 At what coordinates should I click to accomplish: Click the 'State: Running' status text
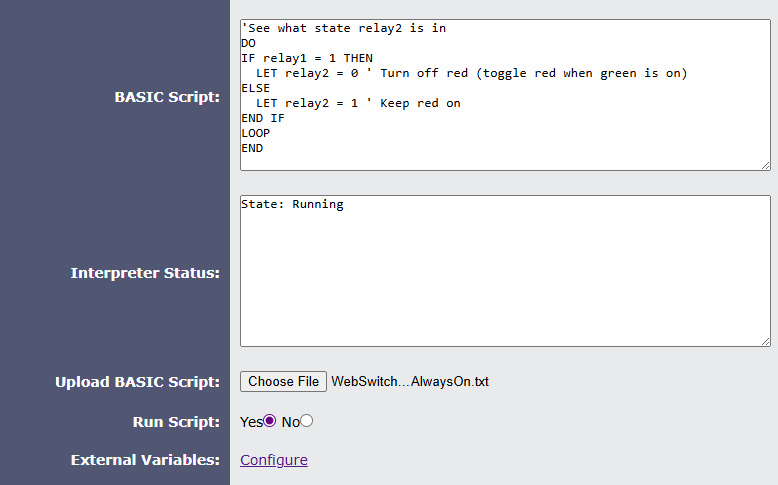pyautogui.click(x=292, y=205)
